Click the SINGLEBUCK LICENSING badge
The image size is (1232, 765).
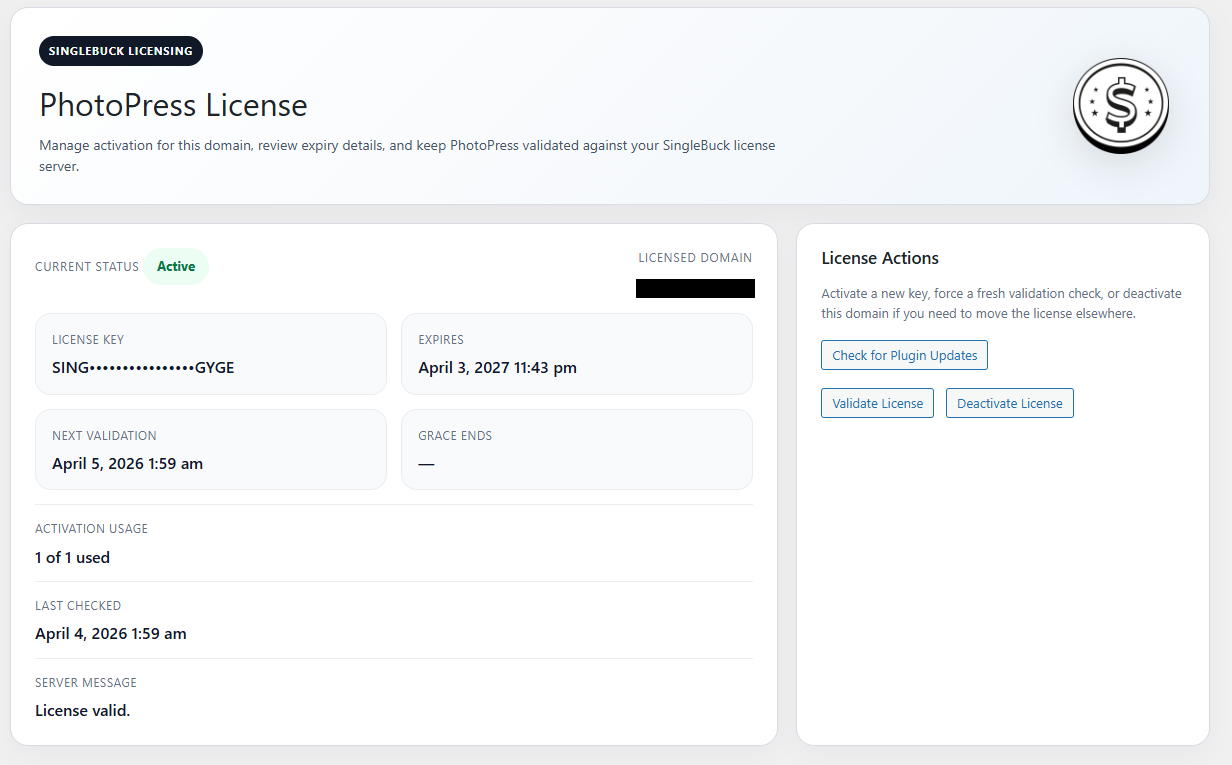[121, 51]
